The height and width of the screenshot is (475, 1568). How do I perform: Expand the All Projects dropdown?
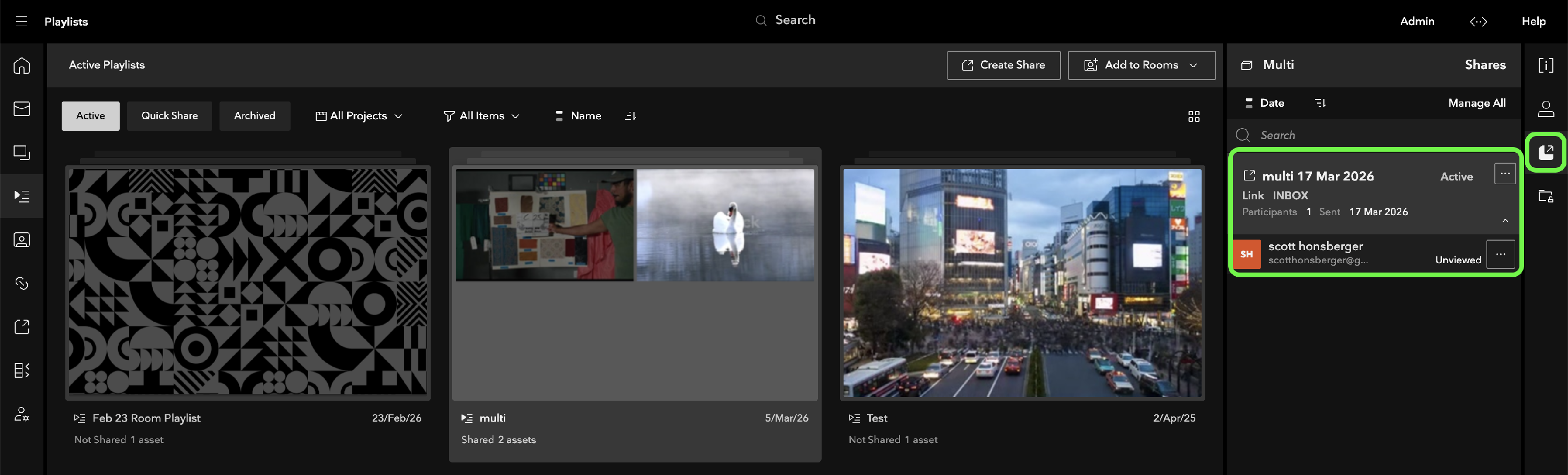pyautogui.click(x=359, y=116)
